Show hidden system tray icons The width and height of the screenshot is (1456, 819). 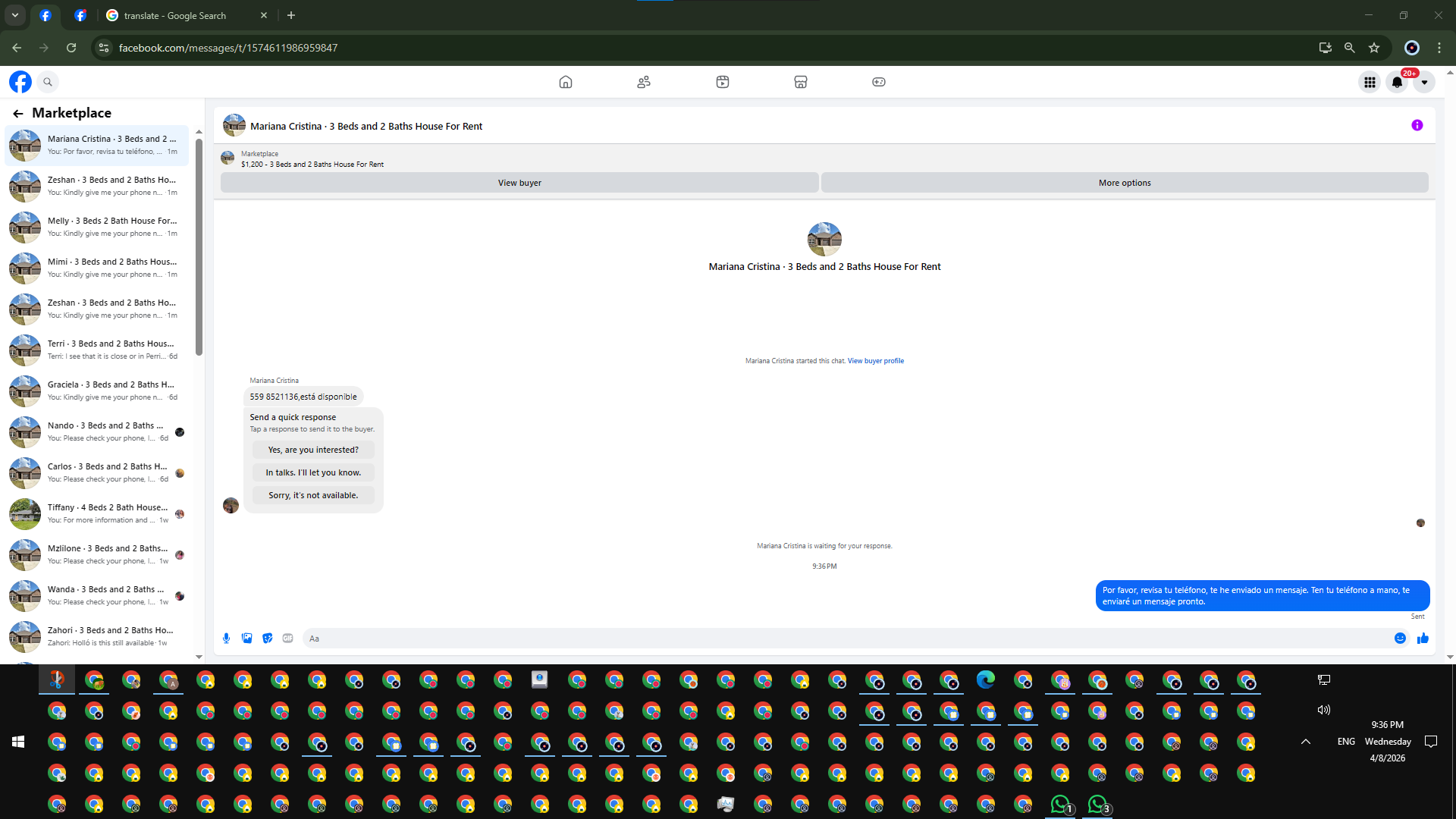tap(1305, 742)
